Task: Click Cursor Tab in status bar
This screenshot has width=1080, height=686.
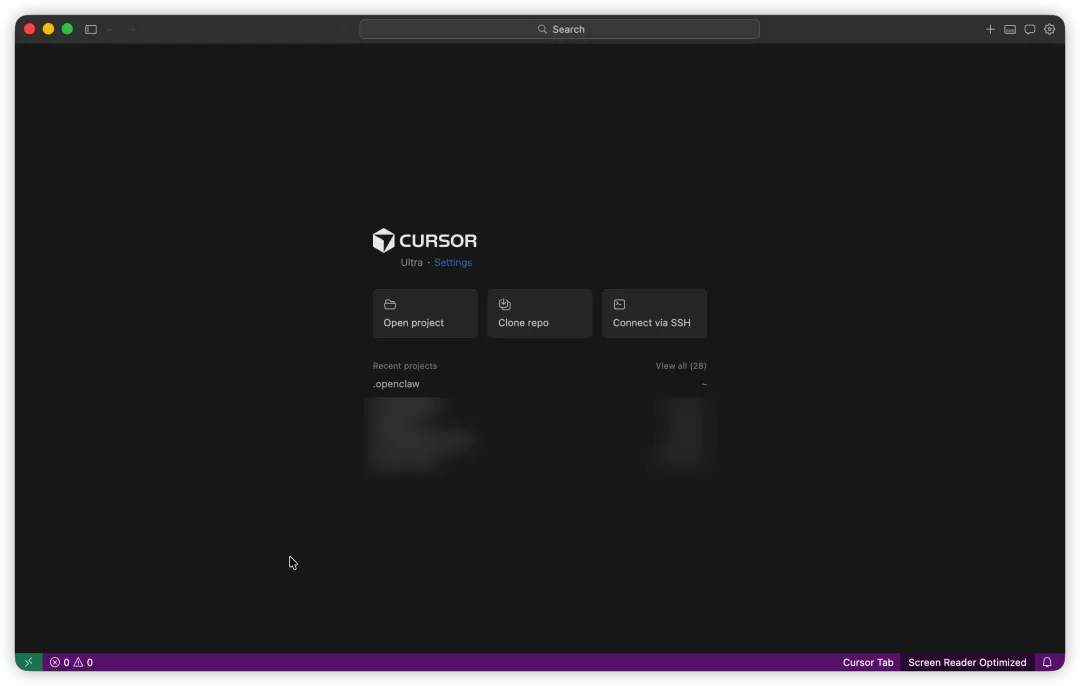Action: [867, 662]
